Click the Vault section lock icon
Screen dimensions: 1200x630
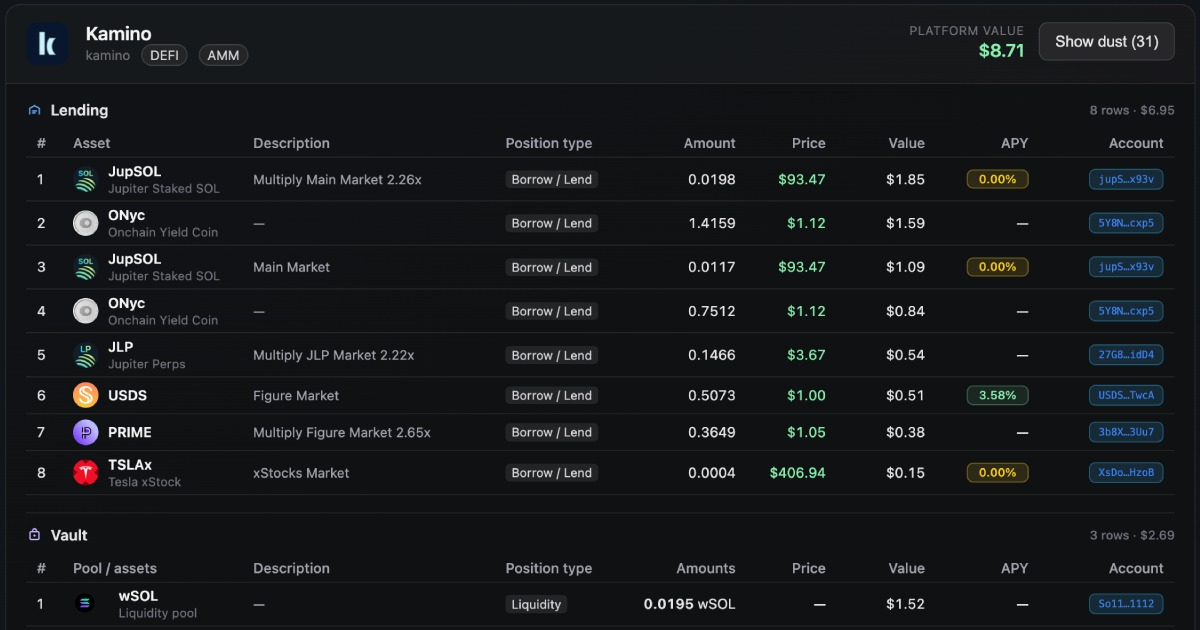coord(35,535)
